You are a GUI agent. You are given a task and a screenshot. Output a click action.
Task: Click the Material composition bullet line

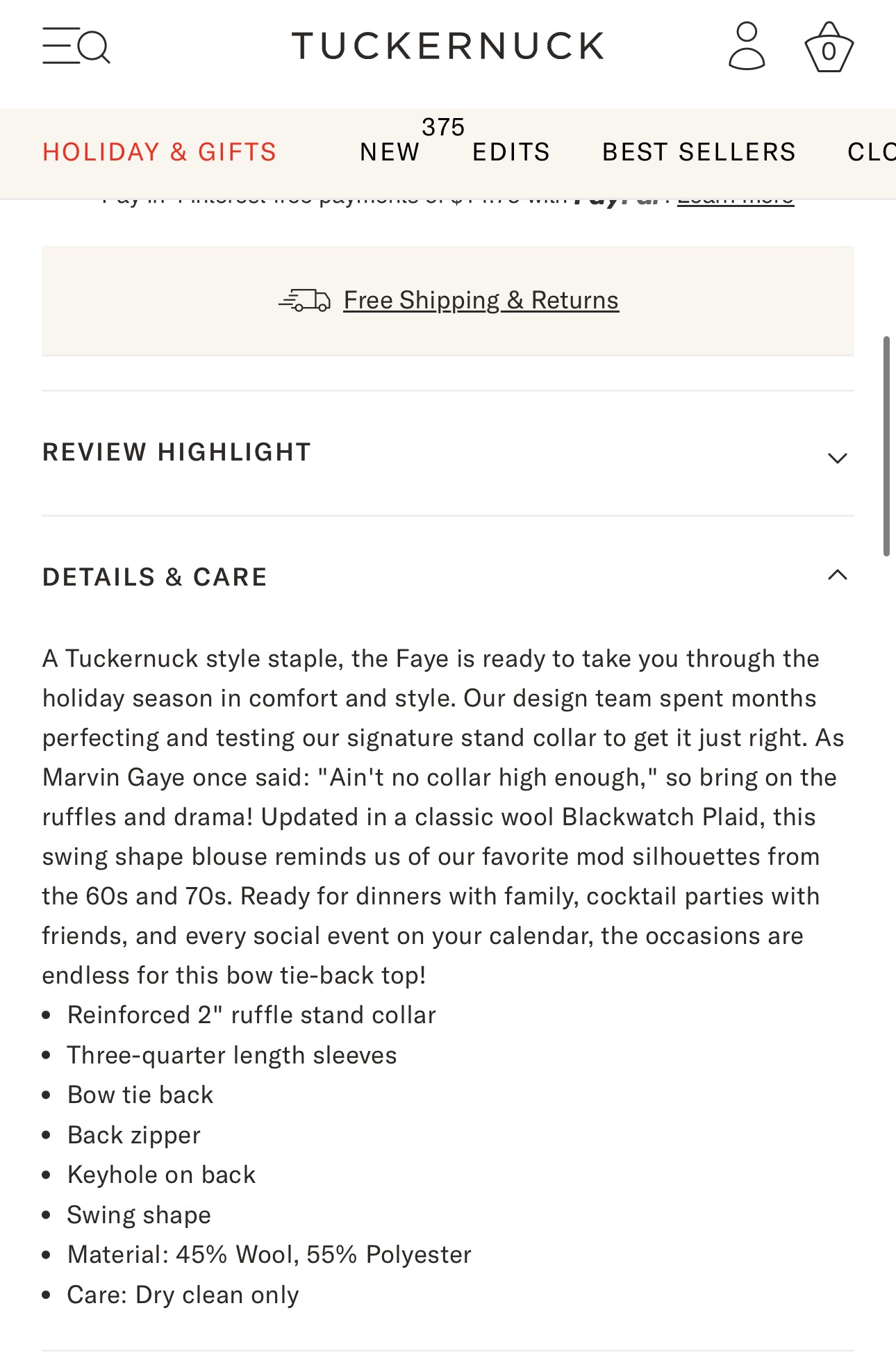(x=269, y=1255)
